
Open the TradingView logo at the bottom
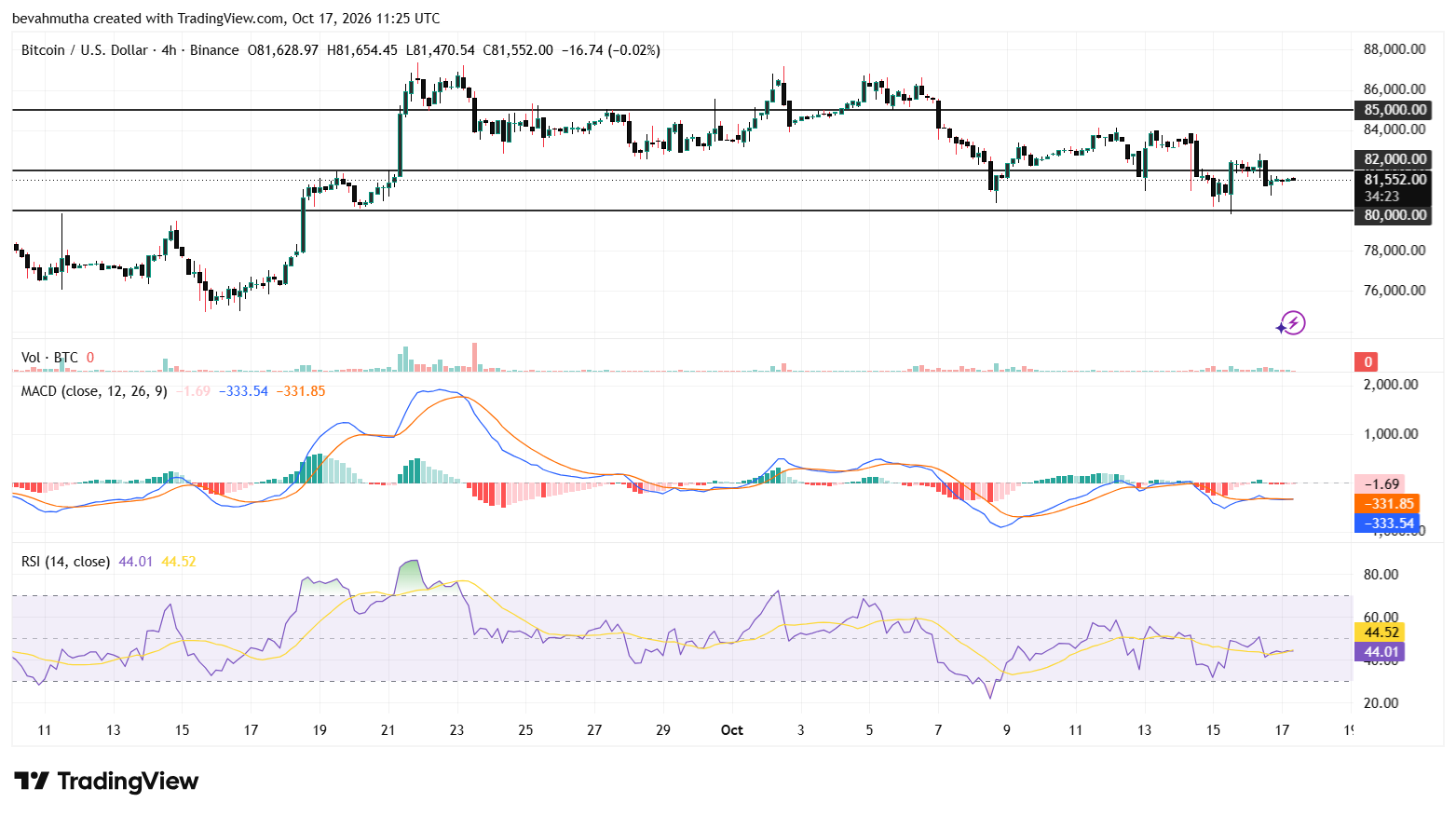pos(106,782)
